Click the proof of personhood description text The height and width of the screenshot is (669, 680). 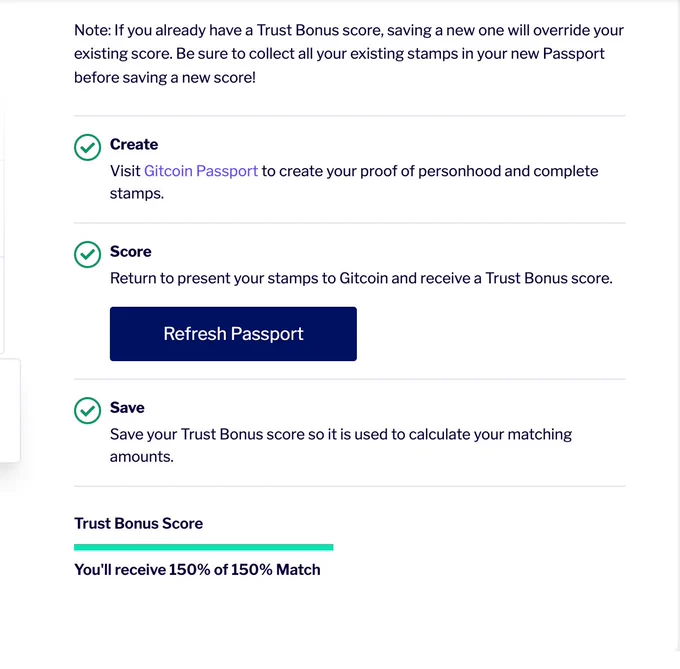[354, 182]
